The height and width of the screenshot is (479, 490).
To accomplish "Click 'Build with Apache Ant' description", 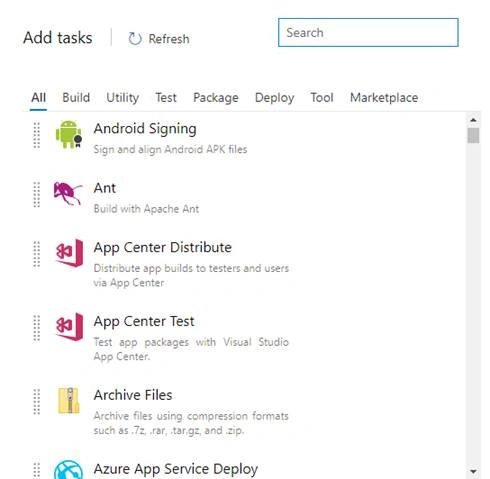I will click(146, 209).
